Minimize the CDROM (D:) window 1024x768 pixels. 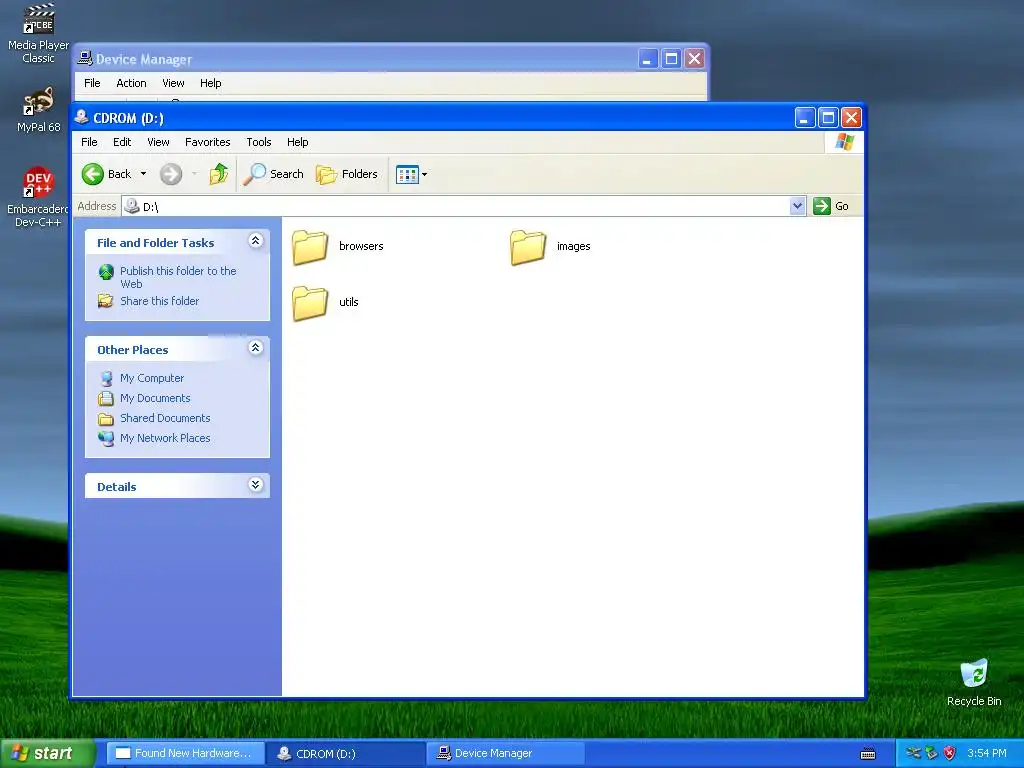(805, 118)
